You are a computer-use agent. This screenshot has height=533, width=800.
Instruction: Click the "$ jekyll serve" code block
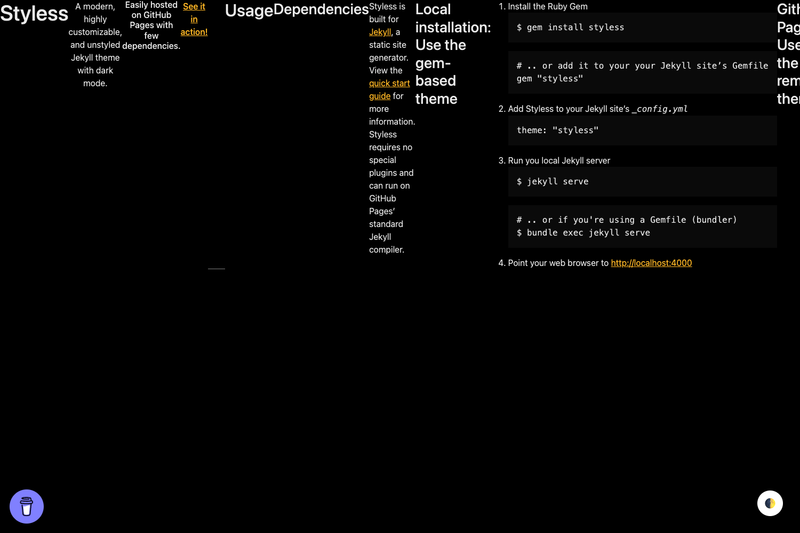[x=642, y=182]
